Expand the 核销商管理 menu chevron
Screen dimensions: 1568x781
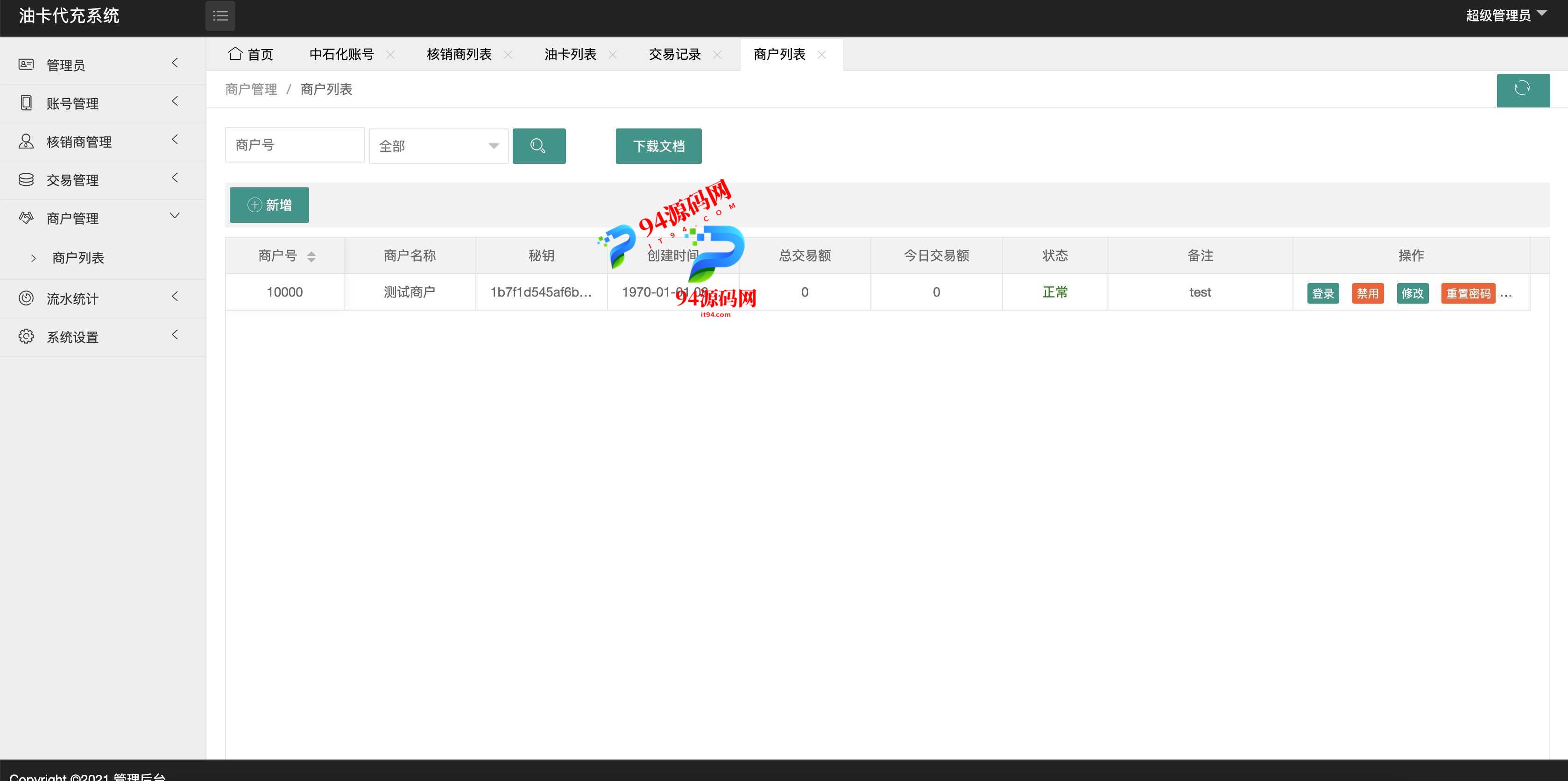pyautogui.click(x=175, y=139)
